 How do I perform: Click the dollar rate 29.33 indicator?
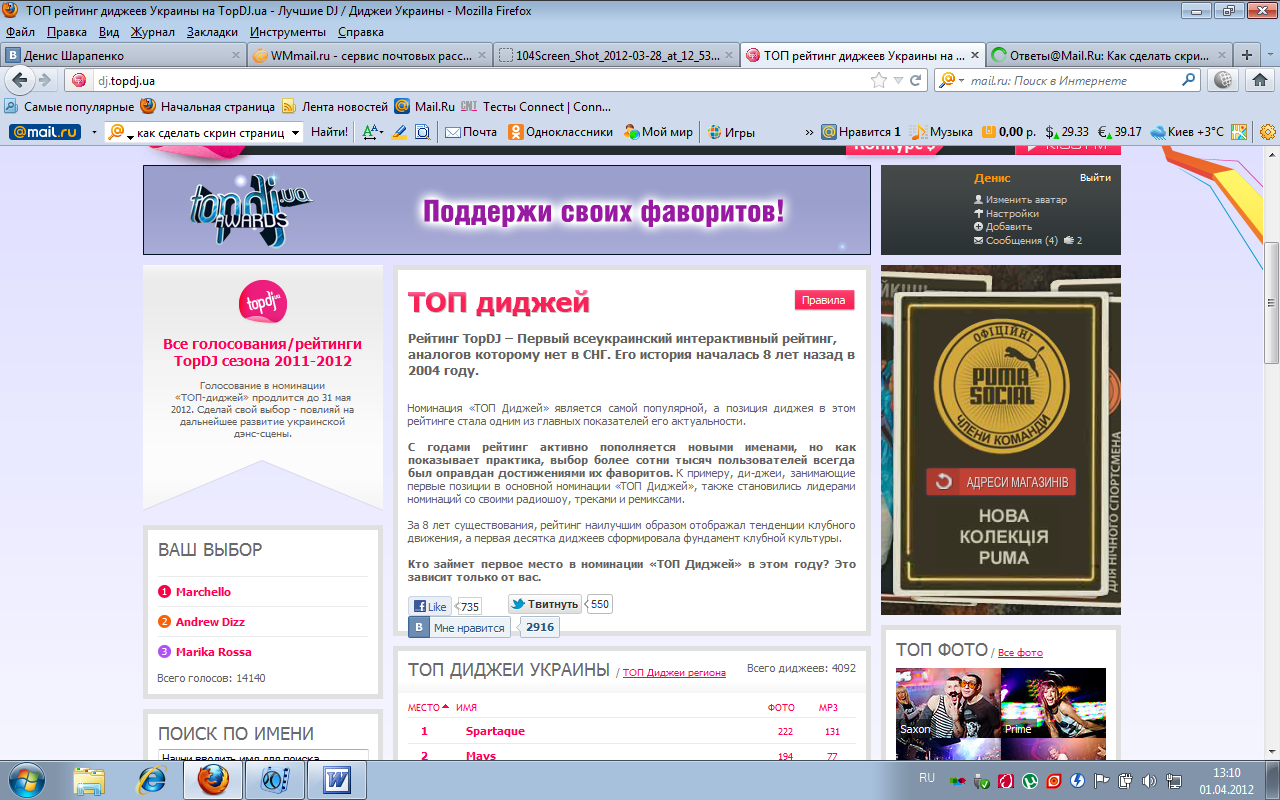[1067, 132]
